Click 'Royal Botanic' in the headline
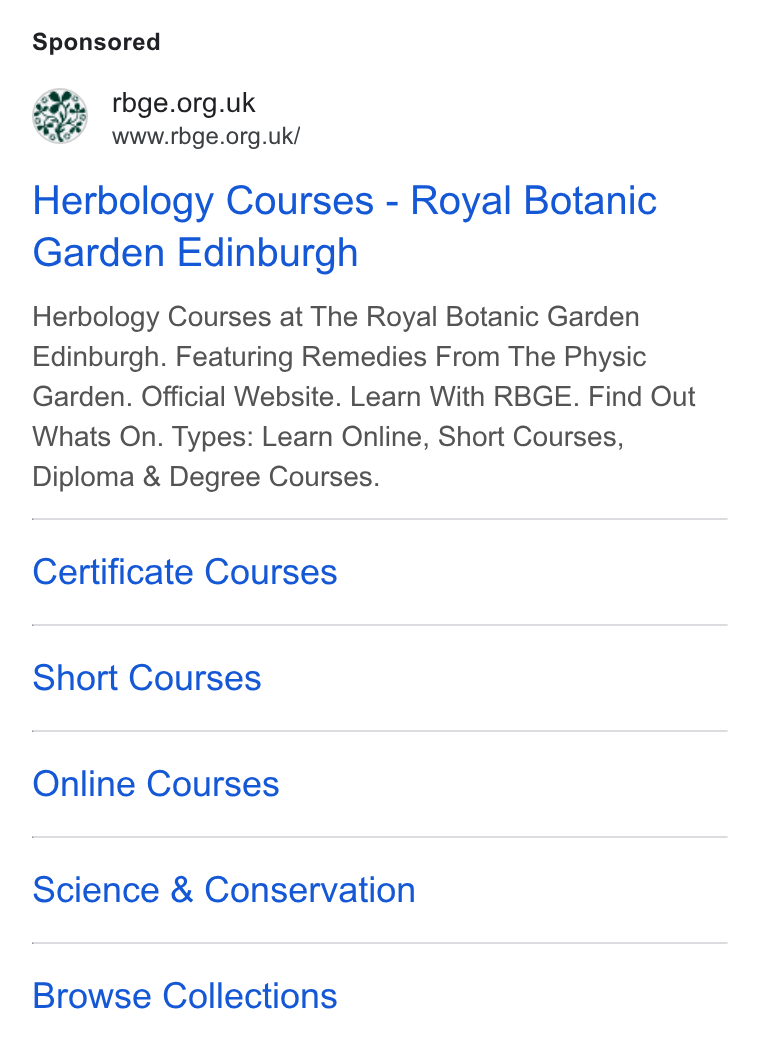This screenshot has height=1048, width=760. [533, 201]
